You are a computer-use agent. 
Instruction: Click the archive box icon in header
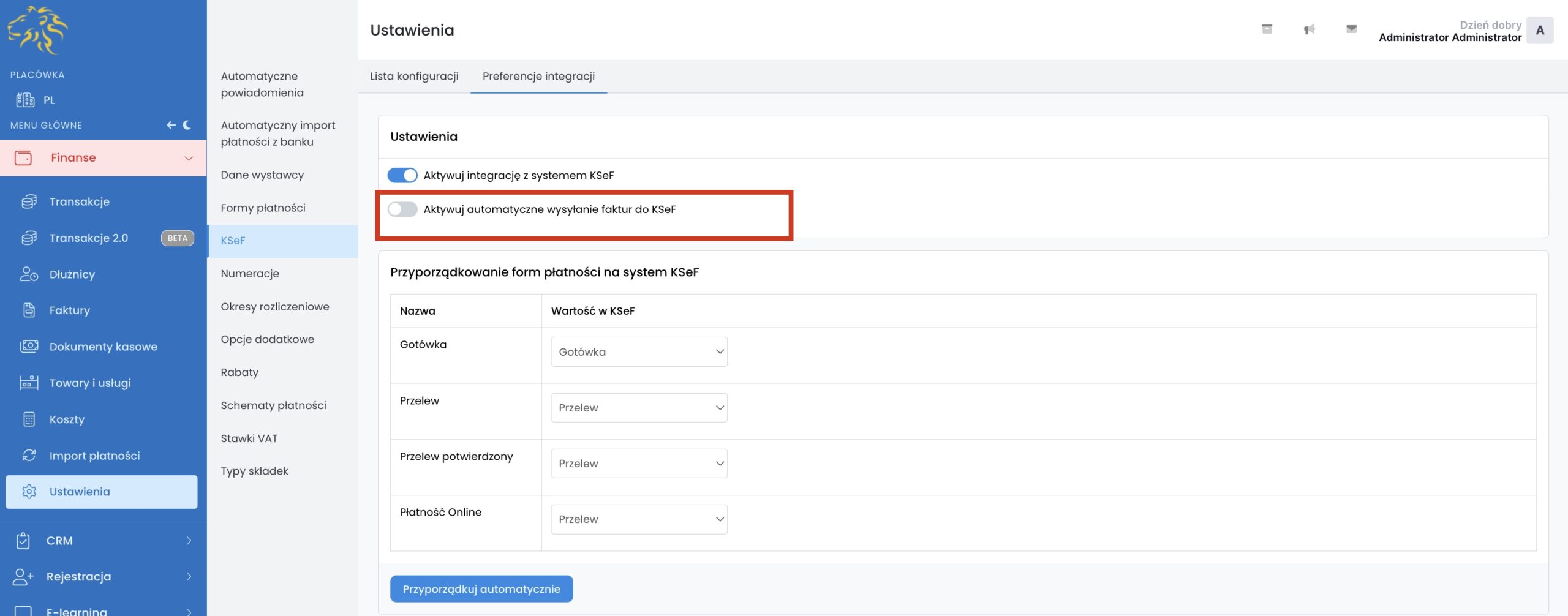[x=1267, y=29]
